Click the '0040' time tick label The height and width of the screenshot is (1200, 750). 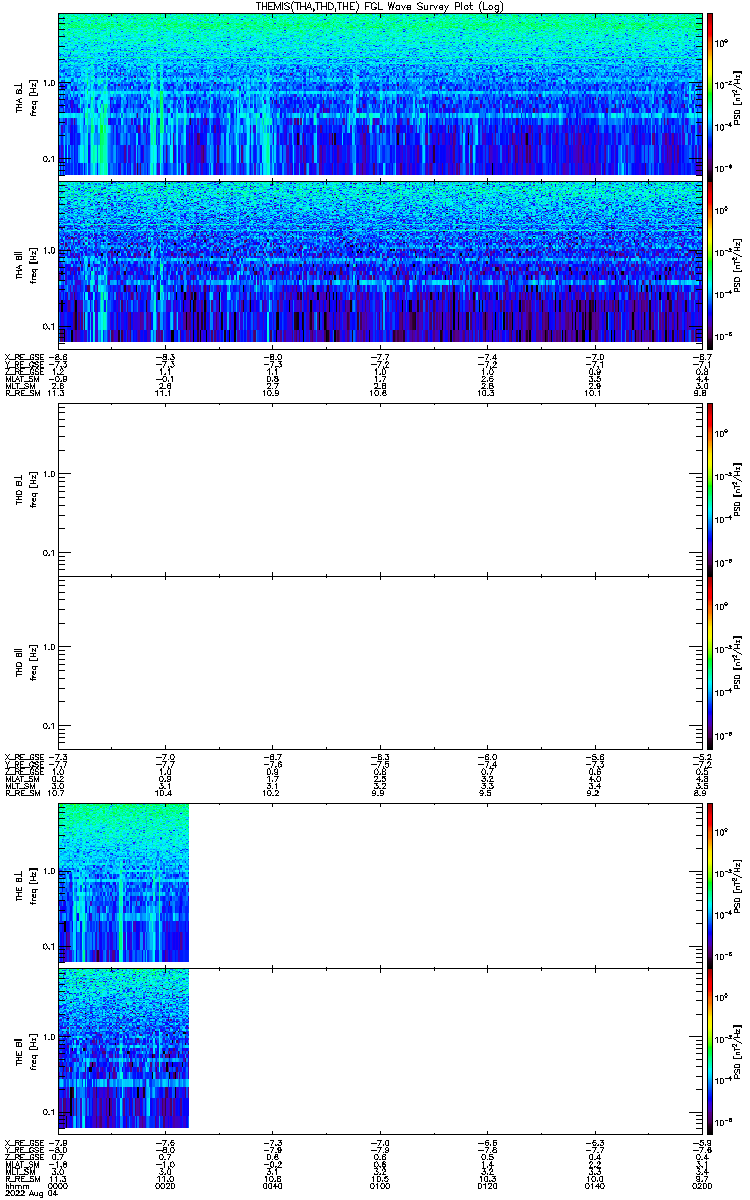click(273, 1187)
